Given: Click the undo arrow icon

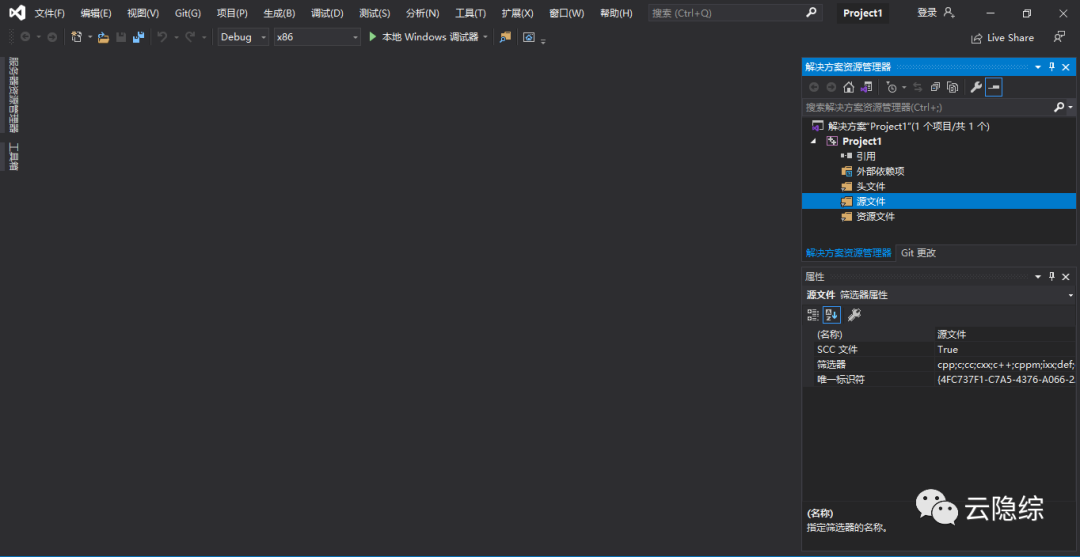Looking at the screenshot, I should 162,37.
